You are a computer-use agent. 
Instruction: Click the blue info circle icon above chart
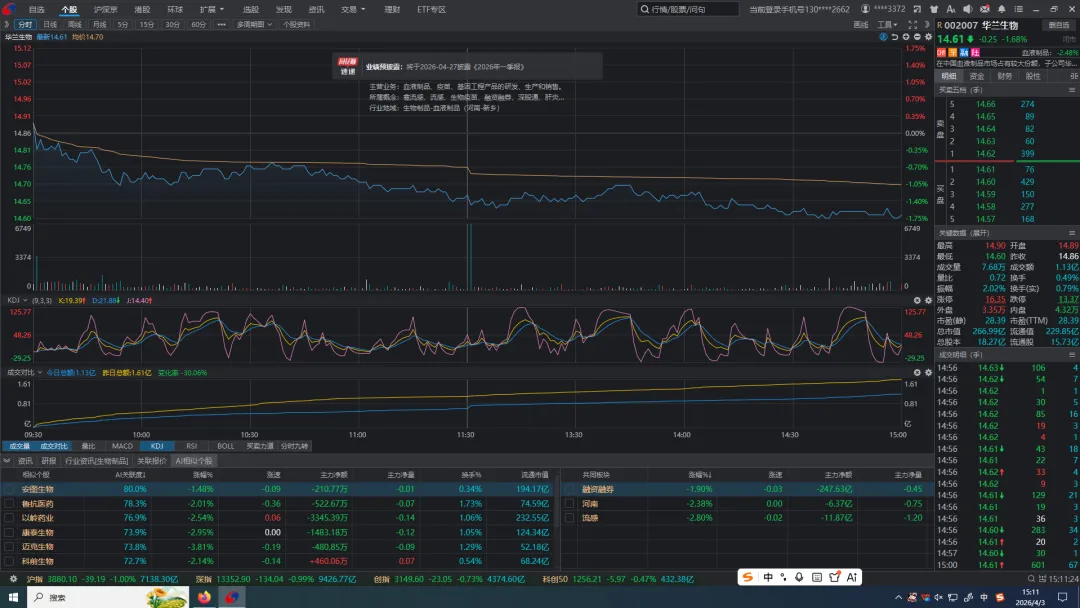(x=883, y=37)
